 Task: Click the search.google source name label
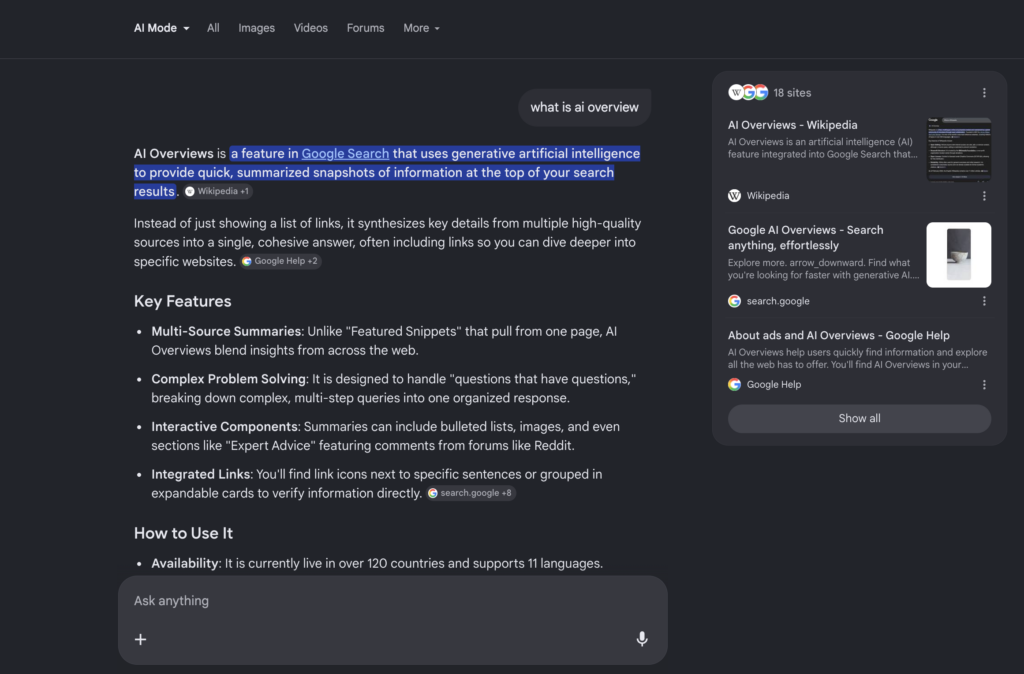[x=778, y=301]
